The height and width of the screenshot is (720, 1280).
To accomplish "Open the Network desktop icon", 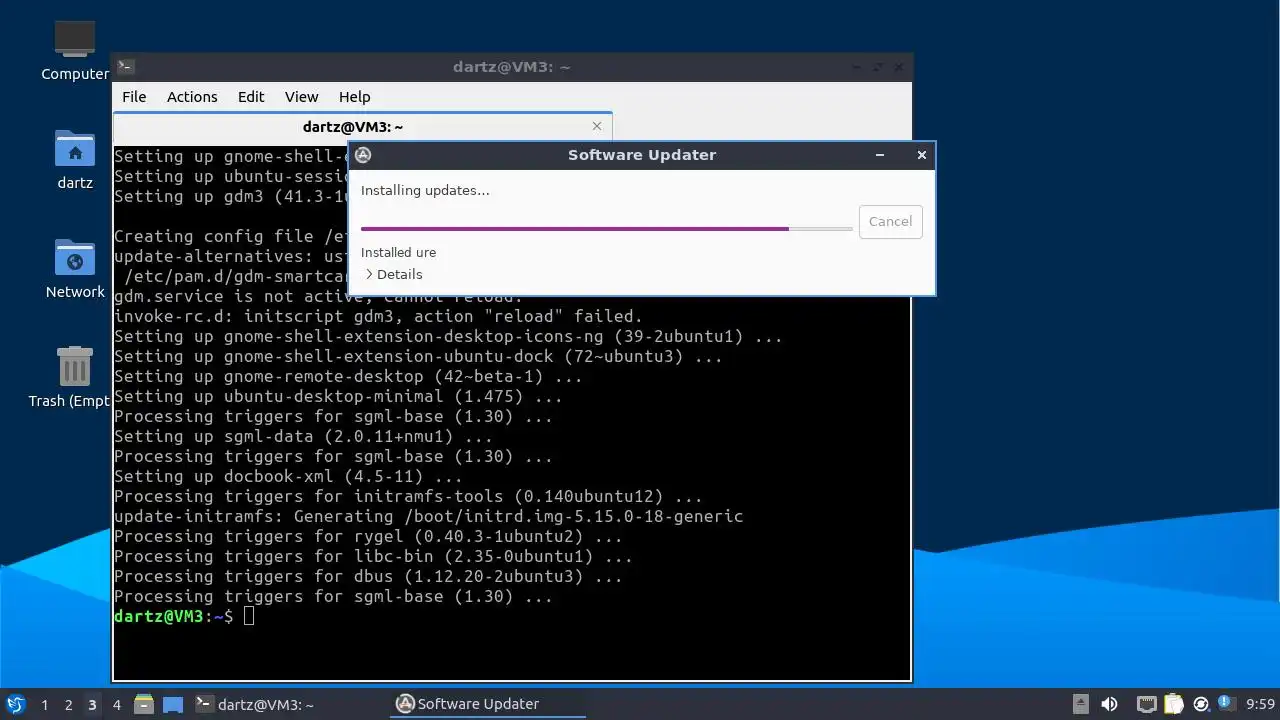I will pyautogui.click(x=75, y=269).
